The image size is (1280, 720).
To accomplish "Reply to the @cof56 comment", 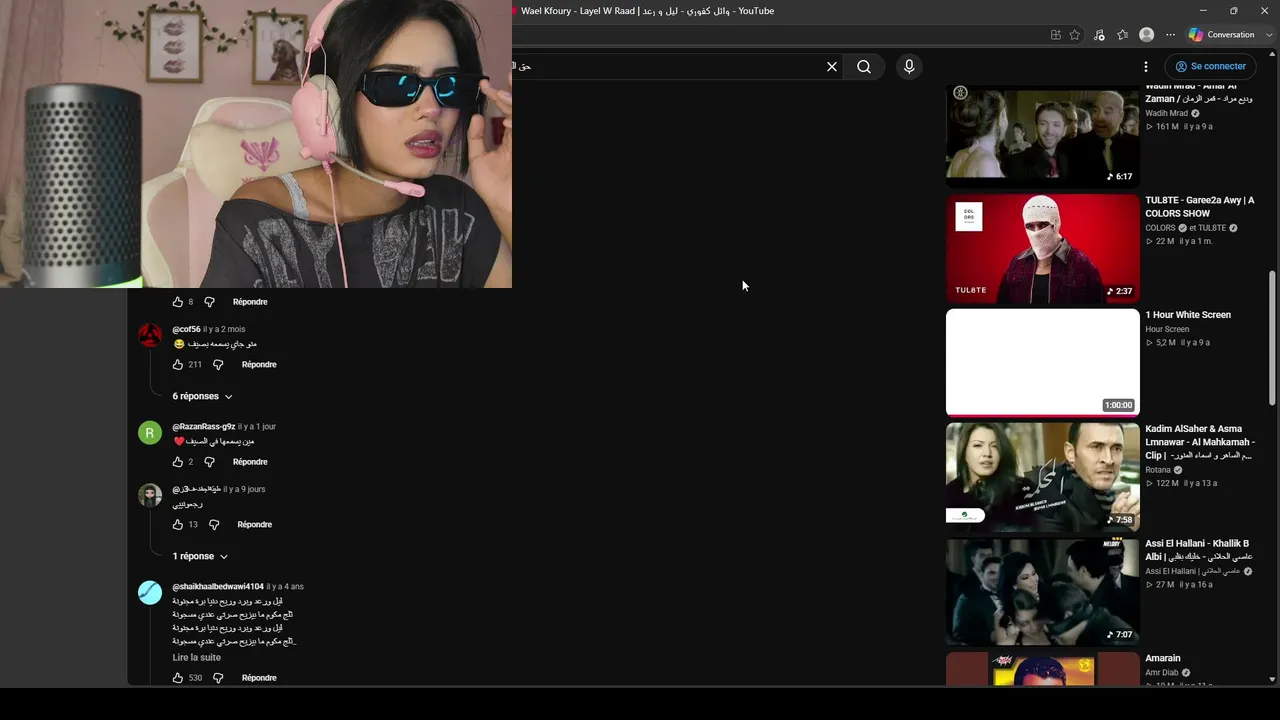I will 259,365.
